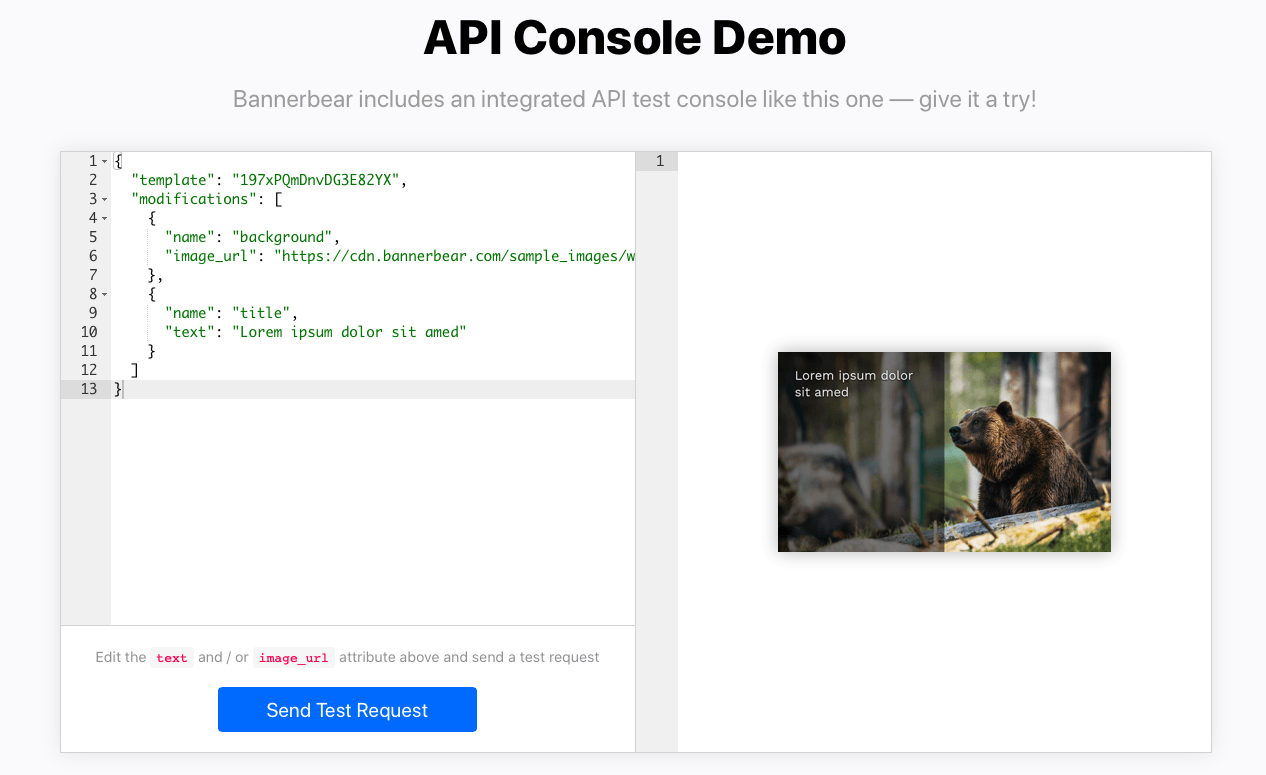The image size is (1266, 775).
Task: Click the Send Test Request button
Action: point(347,710)
